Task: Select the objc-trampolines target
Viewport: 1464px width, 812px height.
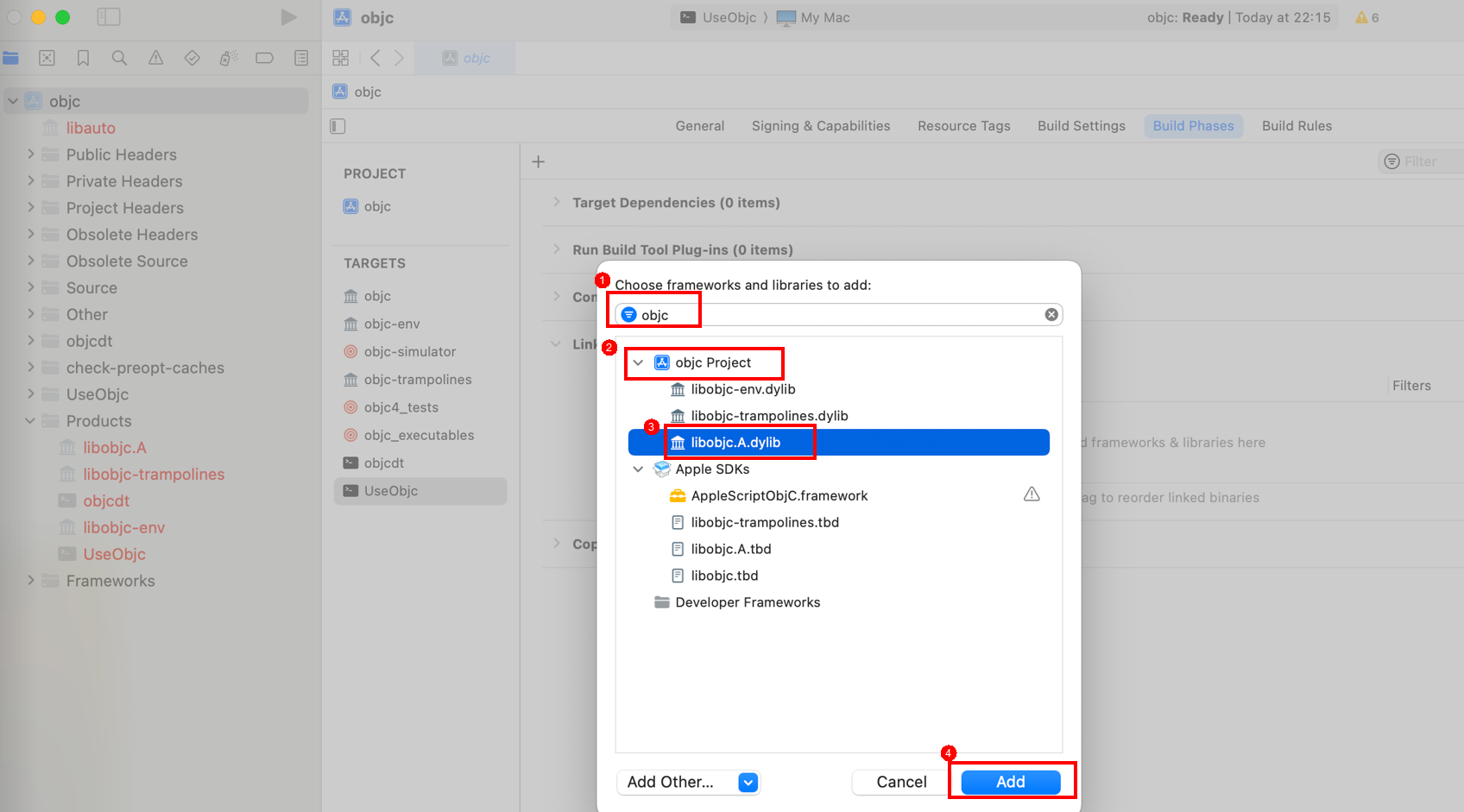Action: coord(418,380)
